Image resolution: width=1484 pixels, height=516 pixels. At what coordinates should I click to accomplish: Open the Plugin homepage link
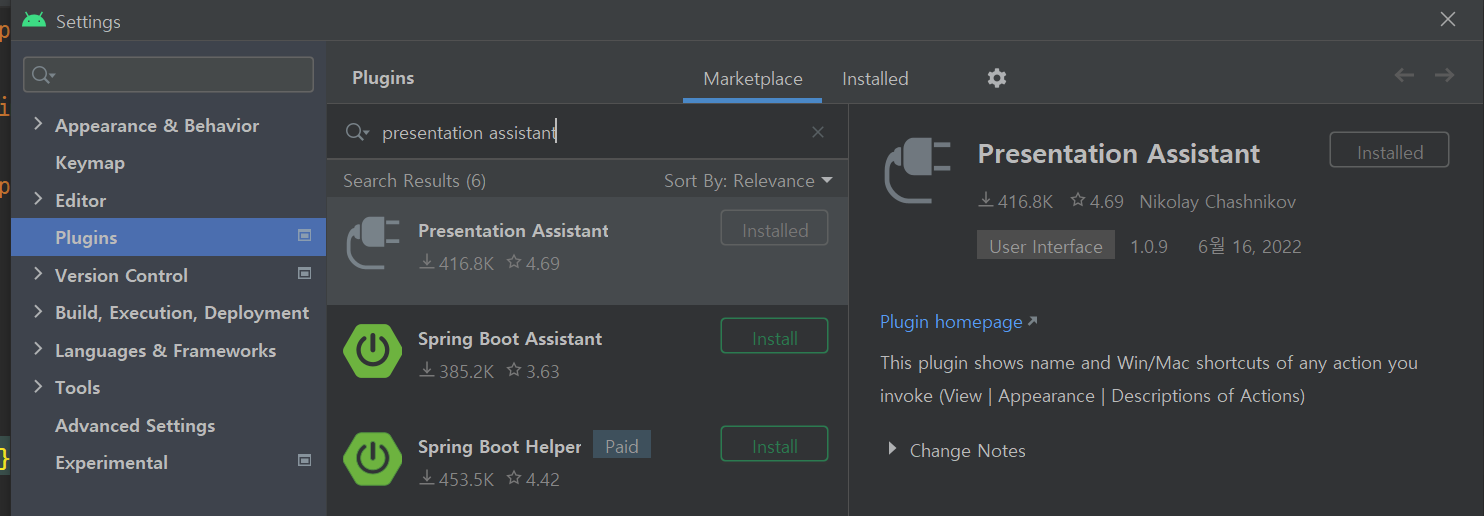[951, 321]
